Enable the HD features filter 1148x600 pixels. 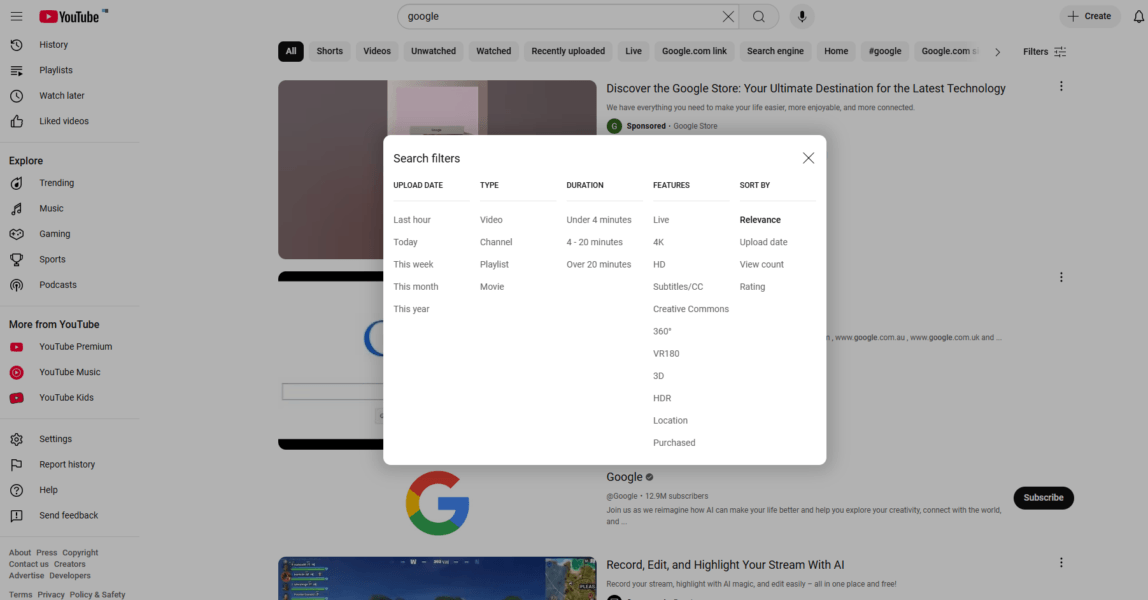[x=659, y=264]
